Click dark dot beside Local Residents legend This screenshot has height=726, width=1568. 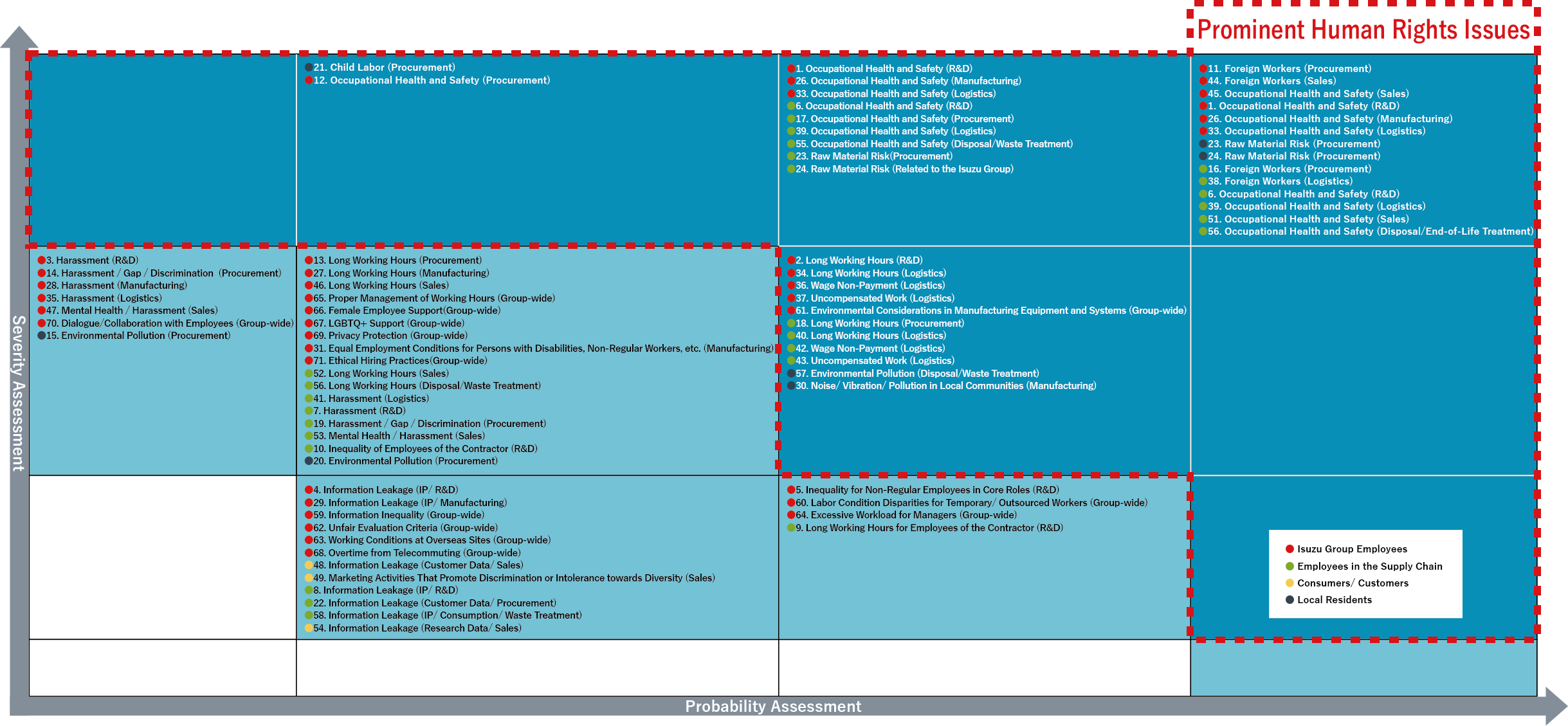coord(1290,599)
